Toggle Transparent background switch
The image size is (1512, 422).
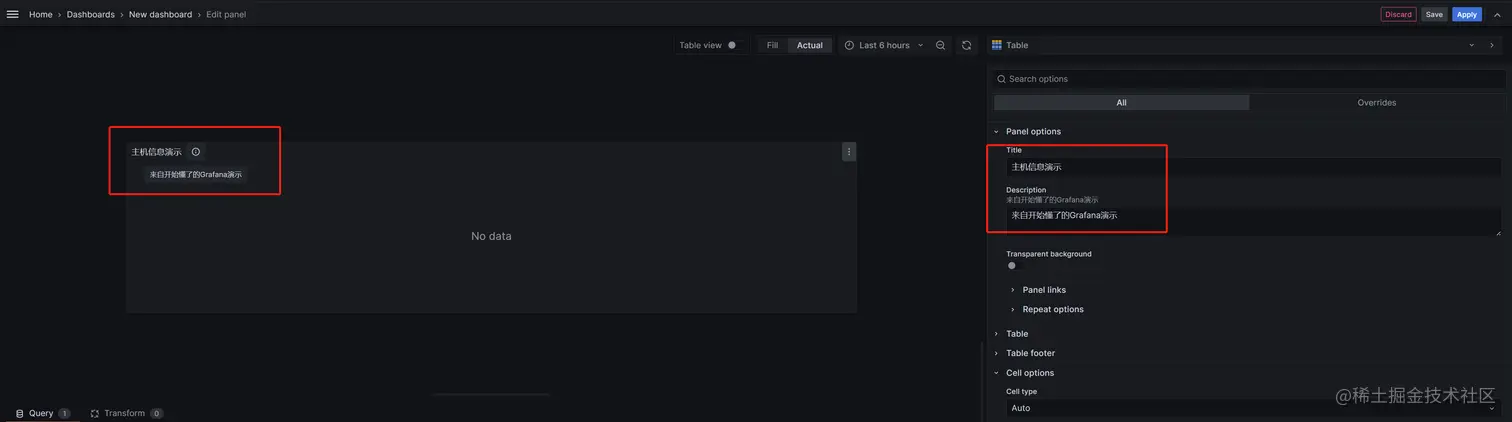click(1016, 266)
